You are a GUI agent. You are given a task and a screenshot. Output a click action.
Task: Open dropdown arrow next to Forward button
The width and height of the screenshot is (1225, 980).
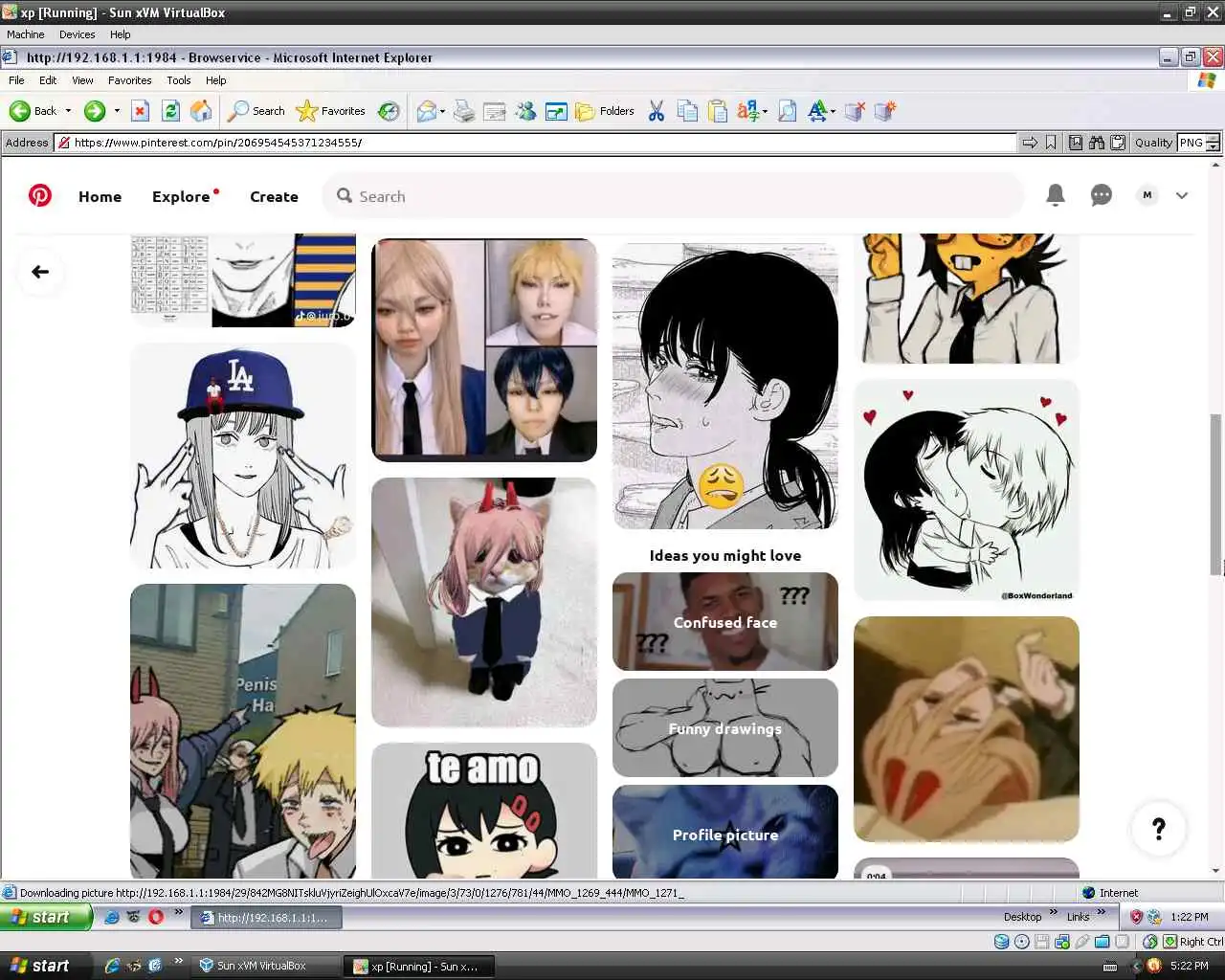117,111
